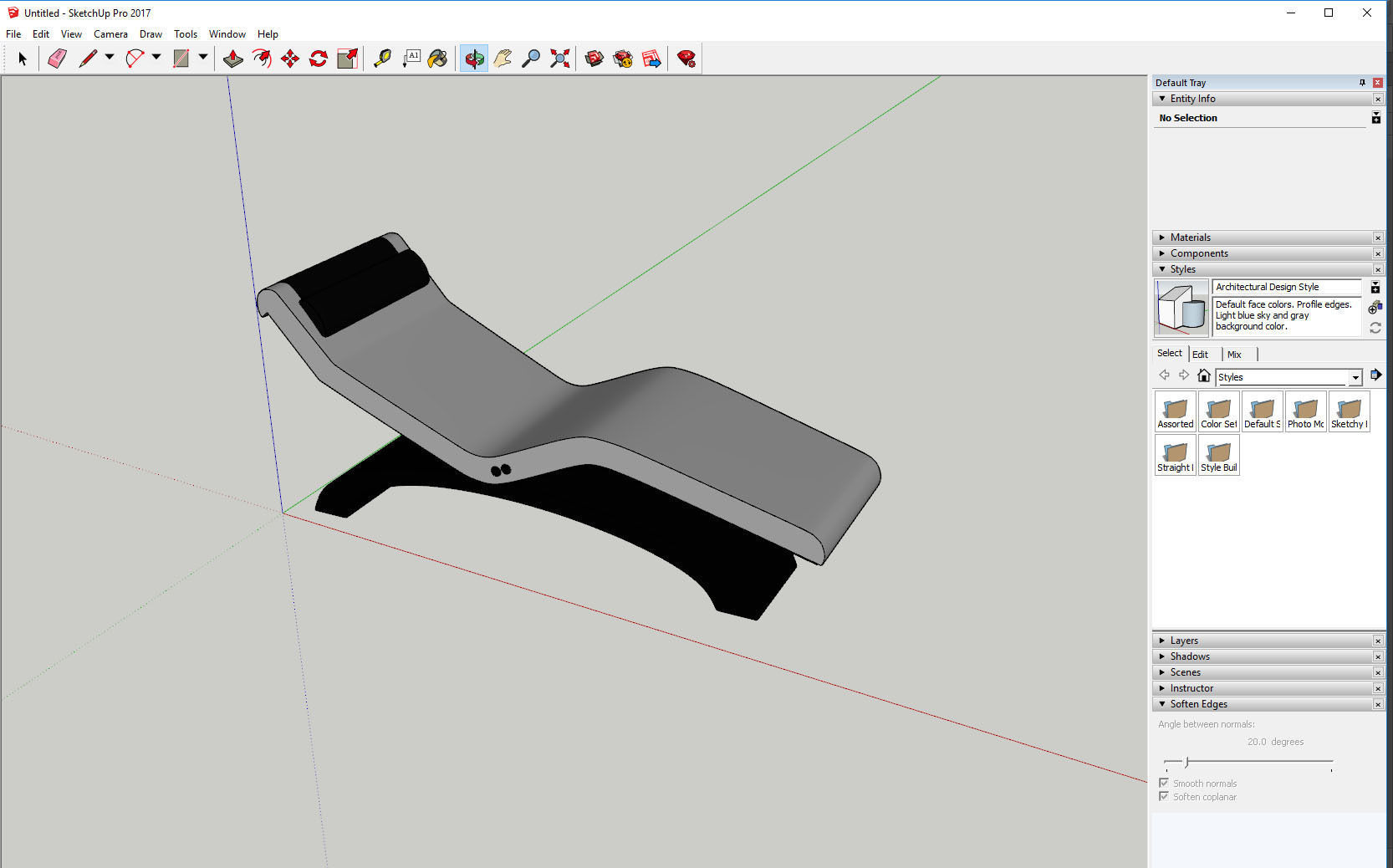The width and height of the screenshot is (1393, 868).
Task: Collapse the Soften Edges panel
Action: pos(1162,704)
